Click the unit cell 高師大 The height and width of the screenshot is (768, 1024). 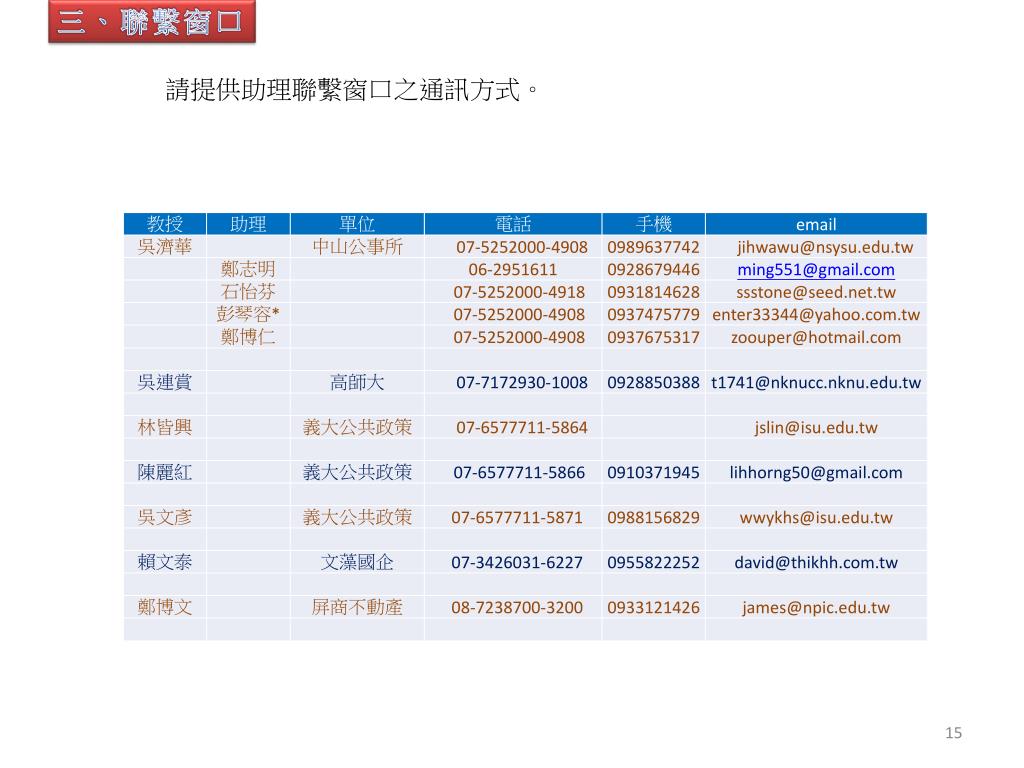[x=357, y=382]
